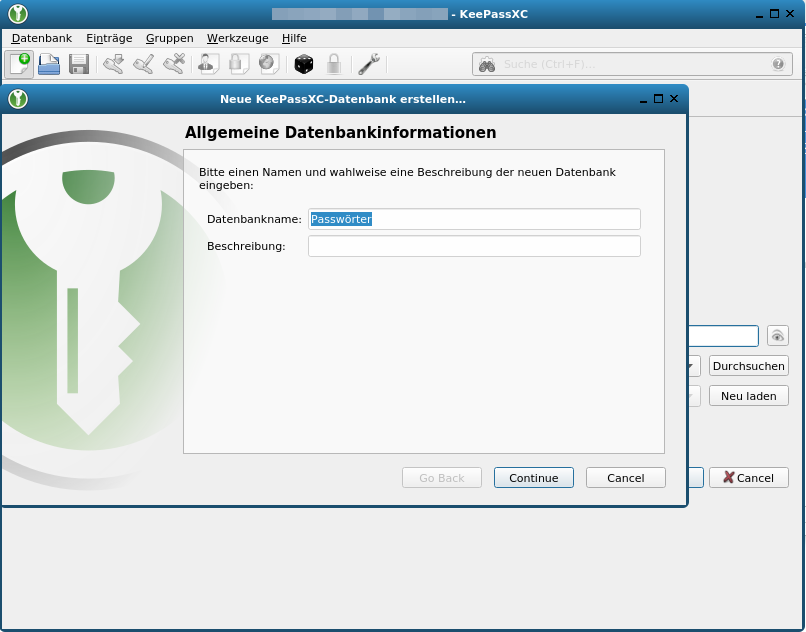Open settings using the wrench icon
This screenshot has height=632, width=806.
point(368,63)
